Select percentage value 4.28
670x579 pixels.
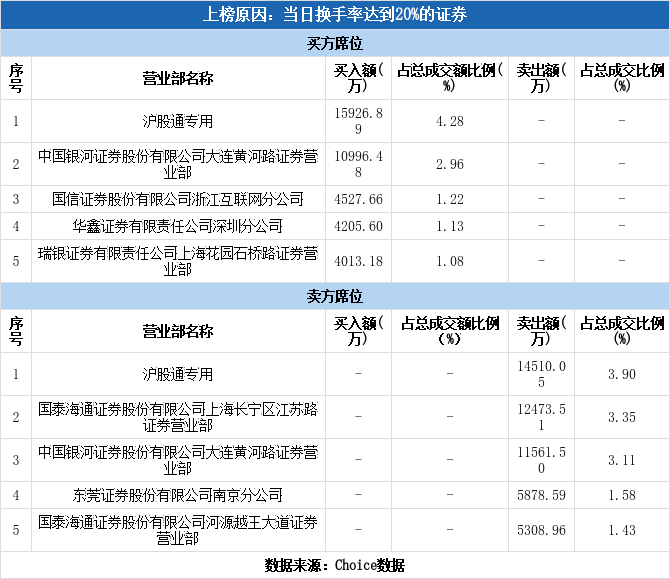click(x=450, y=121)
